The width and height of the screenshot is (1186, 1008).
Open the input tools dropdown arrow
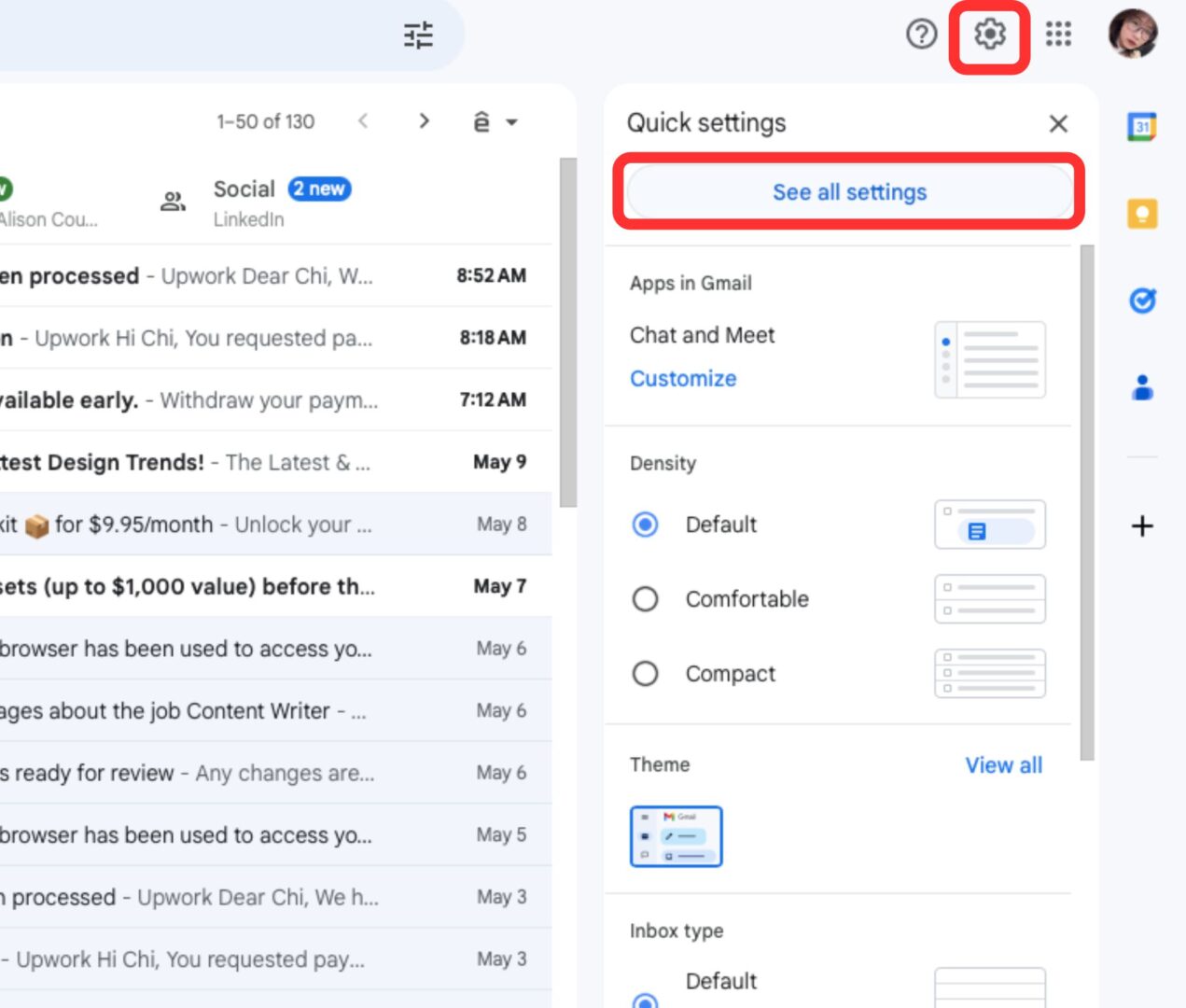pyautogui.click(x=509, y=121)
